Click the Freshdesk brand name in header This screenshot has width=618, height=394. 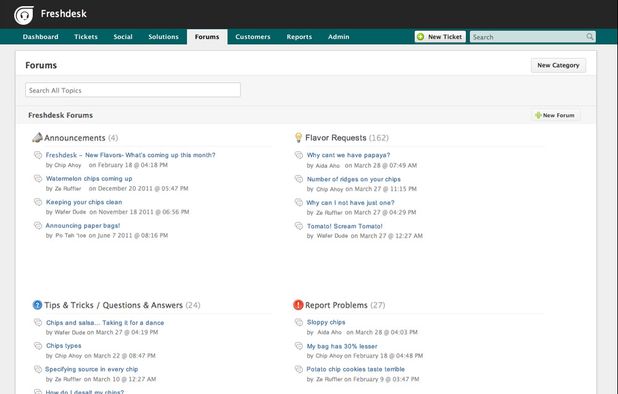(x=63, y=14)
